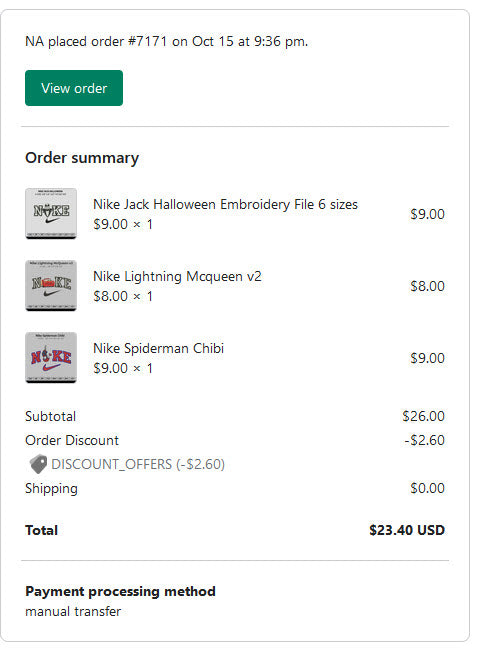The width and height of the screenshot is (482, 662).
Task: Click the $9.00 × 1 quantity under Spiderman Chibi
Action: pyautogui.click(x=123, y=368)
